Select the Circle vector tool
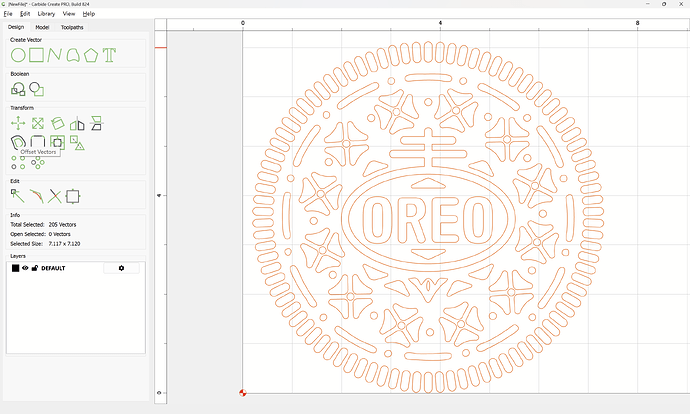 (x=18, y=55)
